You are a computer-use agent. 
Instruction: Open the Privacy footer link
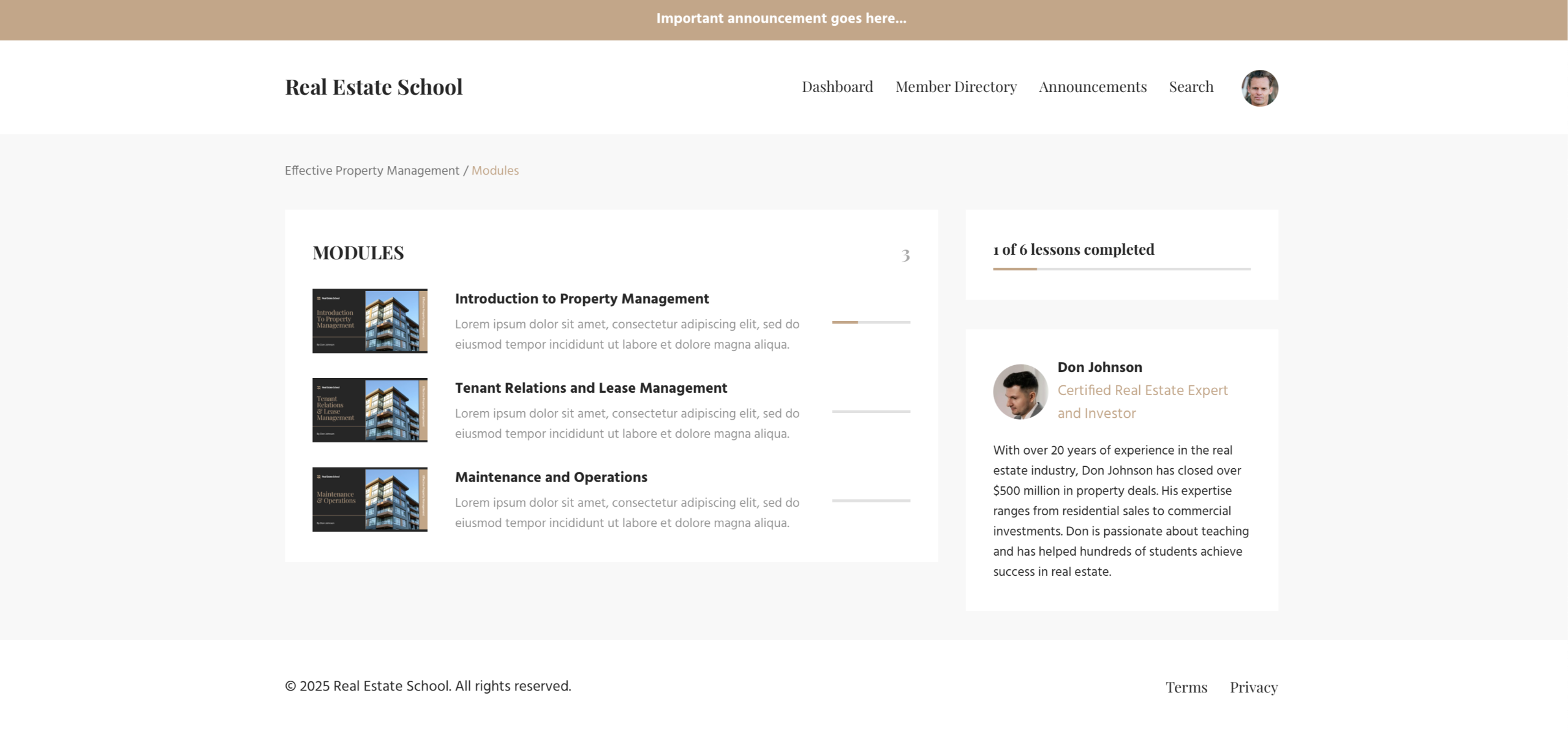[x=1253, y=687]
